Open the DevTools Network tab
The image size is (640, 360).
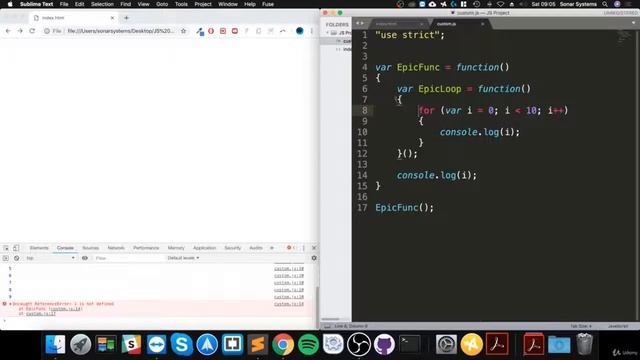click(116, 248)
